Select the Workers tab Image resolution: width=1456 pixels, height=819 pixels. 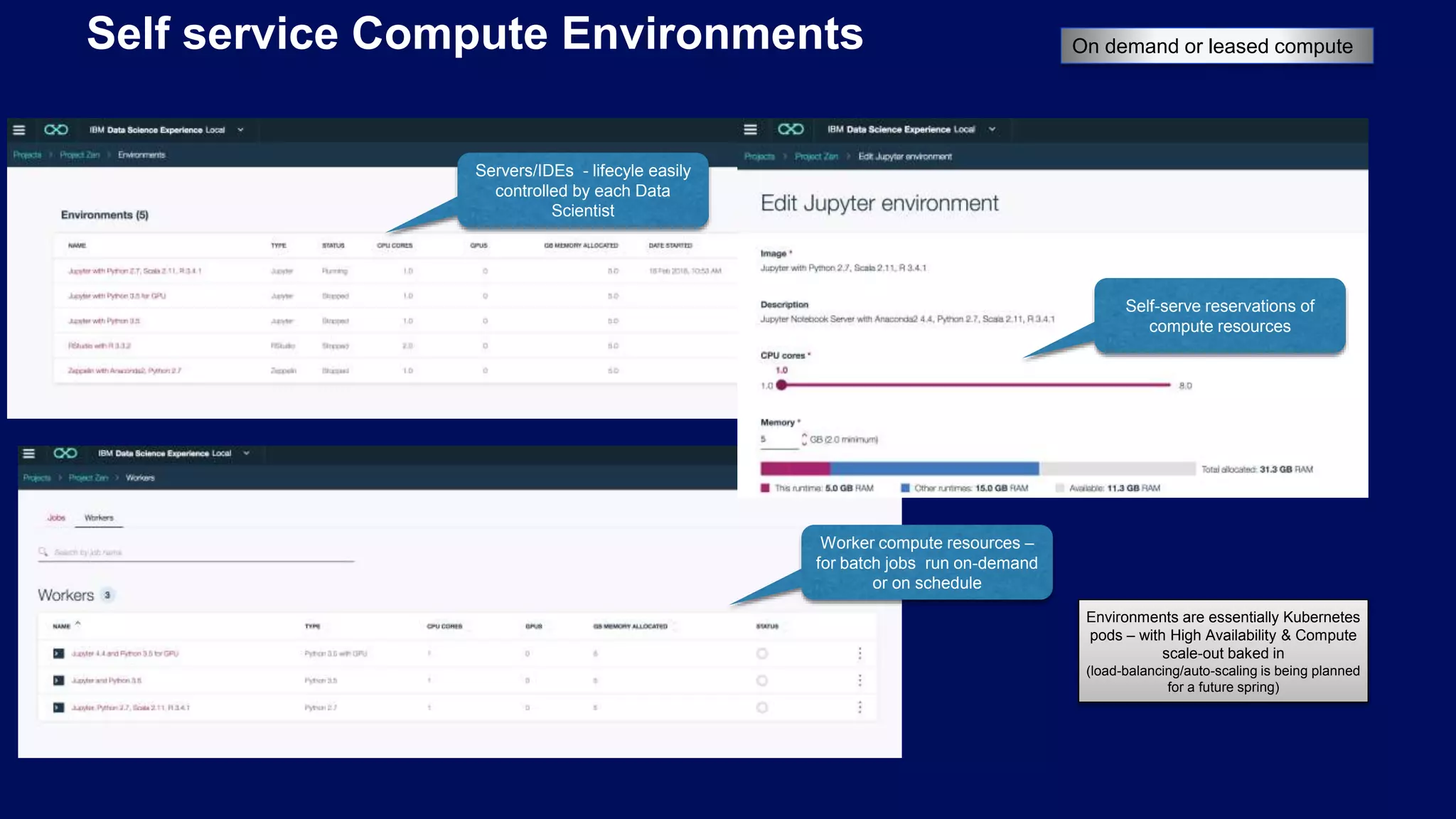click(99, 518)
